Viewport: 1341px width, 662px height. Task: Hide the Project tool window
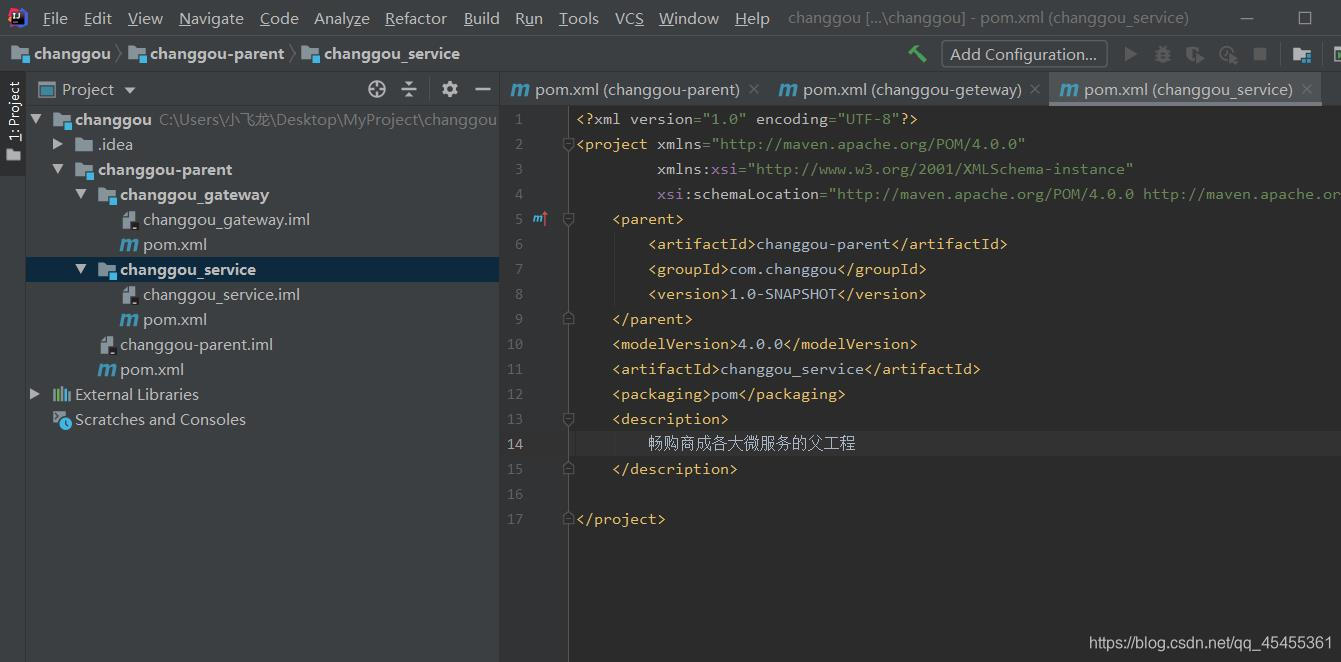(x=483, y=89)
